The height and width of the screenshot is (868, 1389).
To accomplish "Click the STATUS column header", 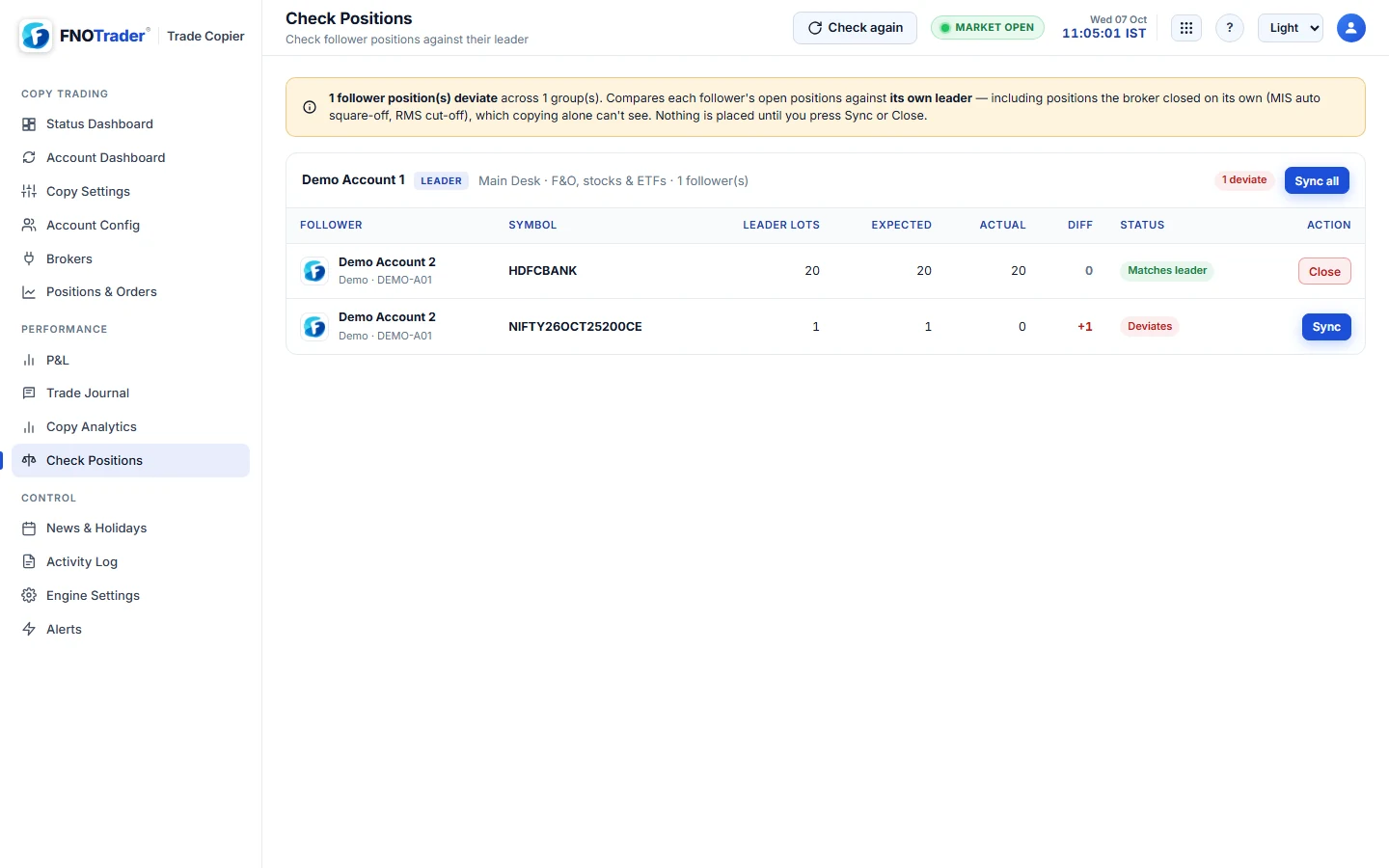I will (x=1142, y=226).
